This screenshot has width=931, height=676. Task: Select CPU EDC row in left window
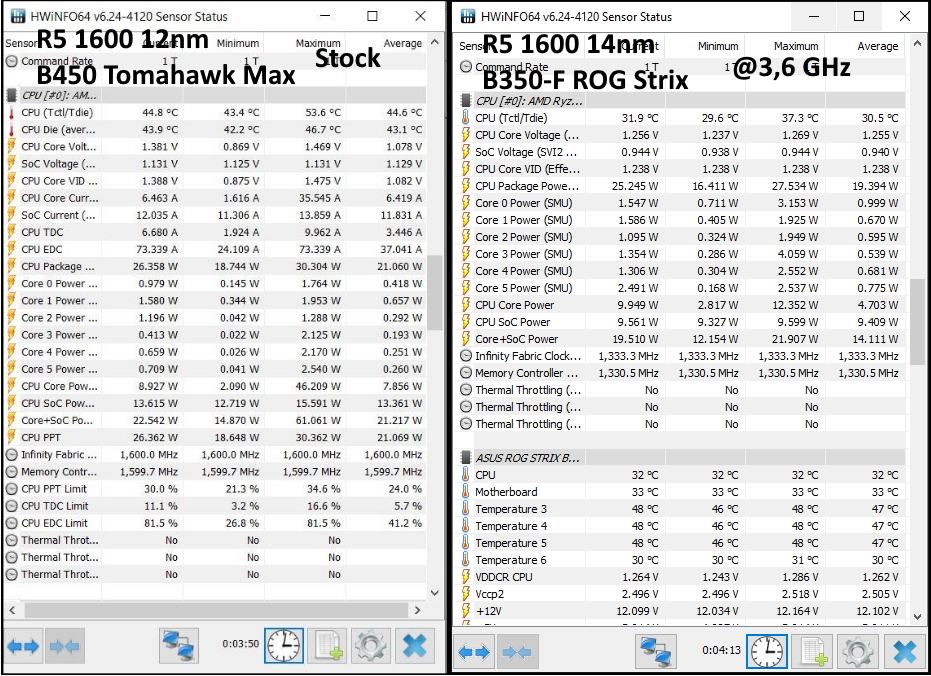(215, 249)
